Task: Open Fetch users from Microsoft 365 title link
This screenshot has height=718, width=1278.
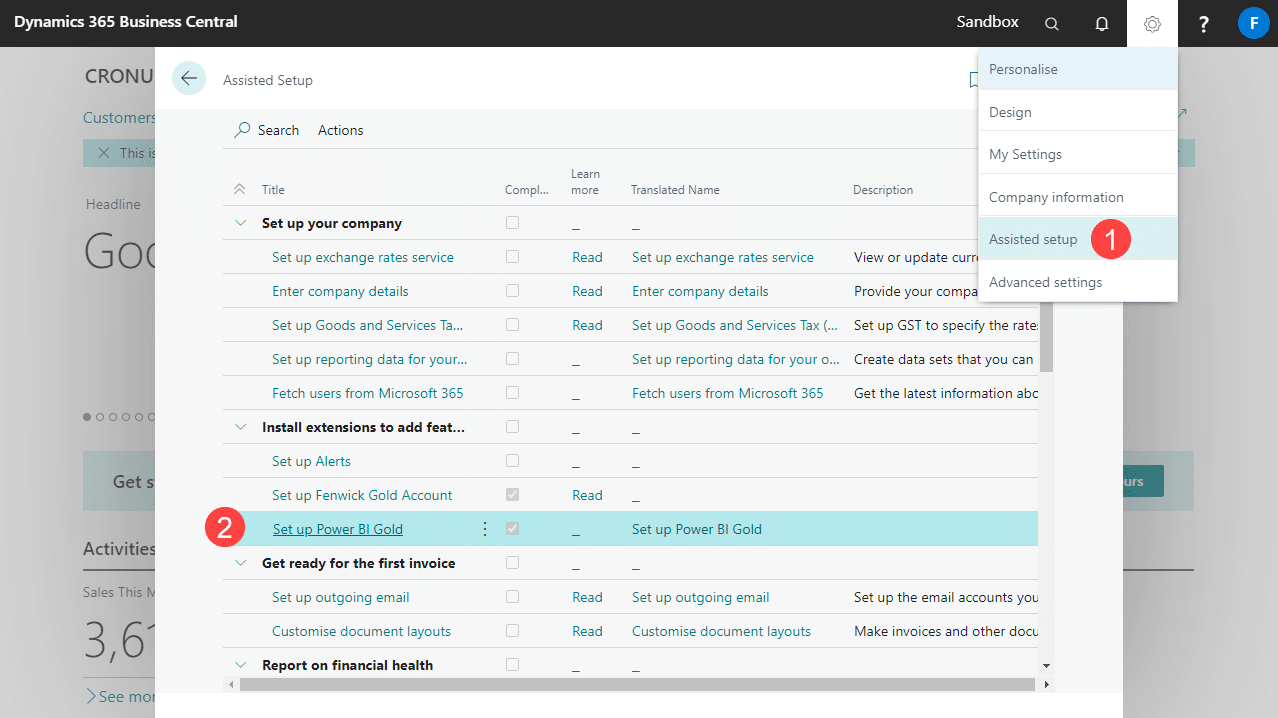Action: (368, 393)
